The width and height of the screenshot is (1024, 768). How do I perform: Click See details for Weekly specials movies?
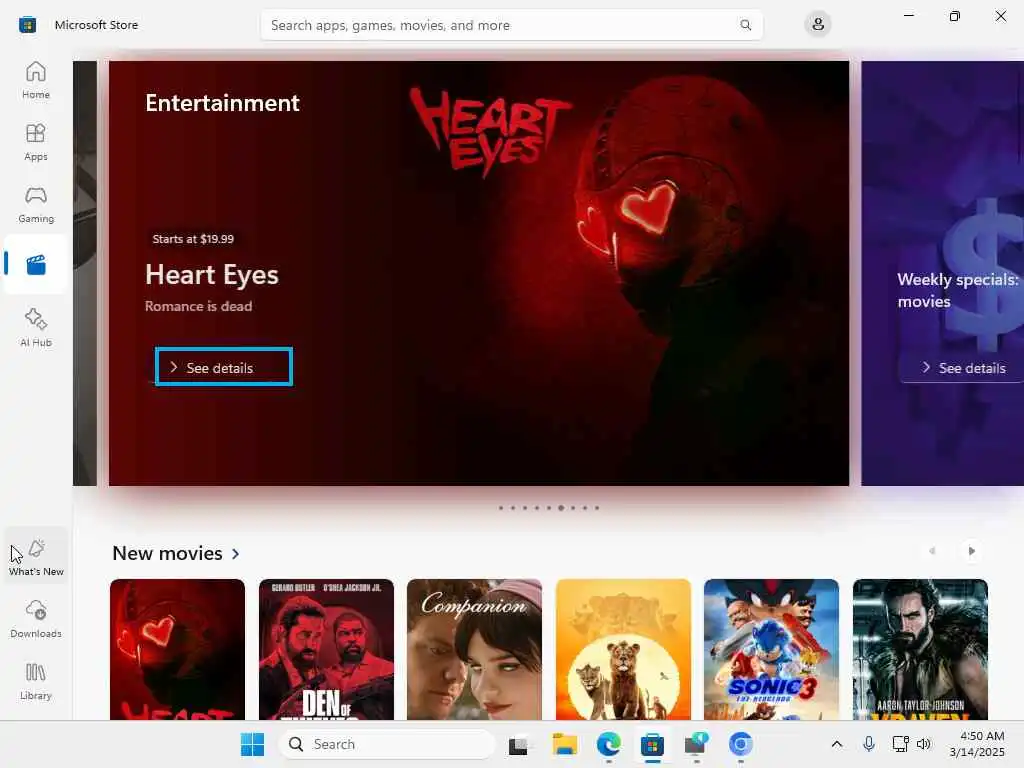(x=964, y=368)
